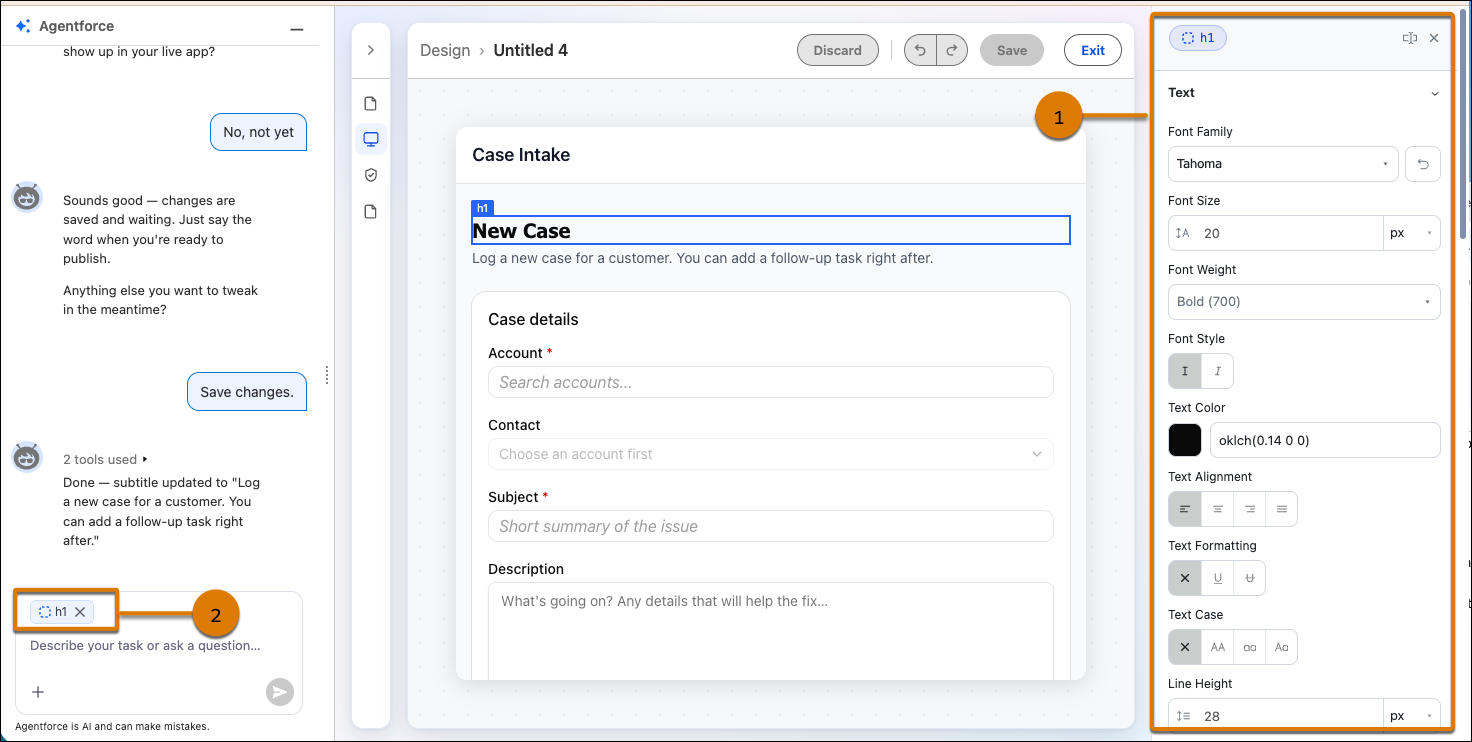The image size is (1472, 742).
Task: Align text to the right
Action: pyautogui.click(x=1250, y=509)
